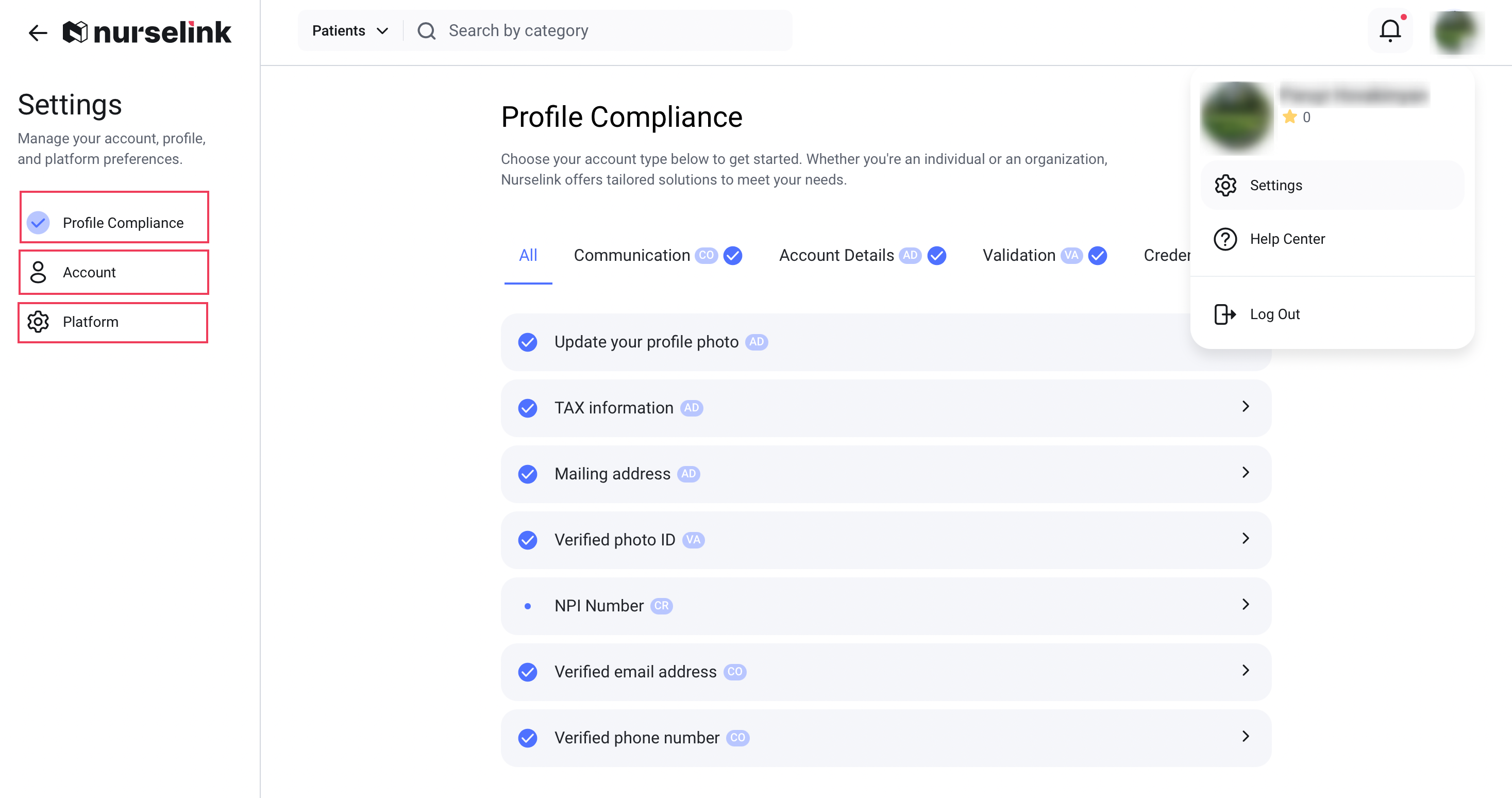Viewport: 1512px width, 798px height.
Task: Expand the Mailing address row chevron
Action: [x=1246, y=473]
